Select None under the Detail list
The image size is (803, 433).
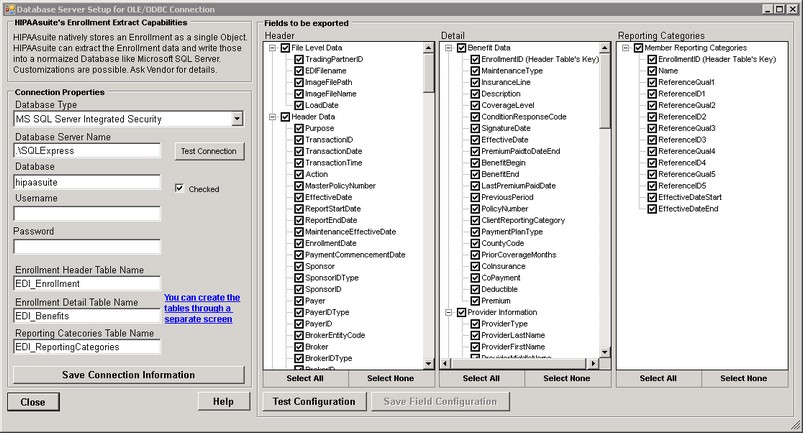pos(567,378)
